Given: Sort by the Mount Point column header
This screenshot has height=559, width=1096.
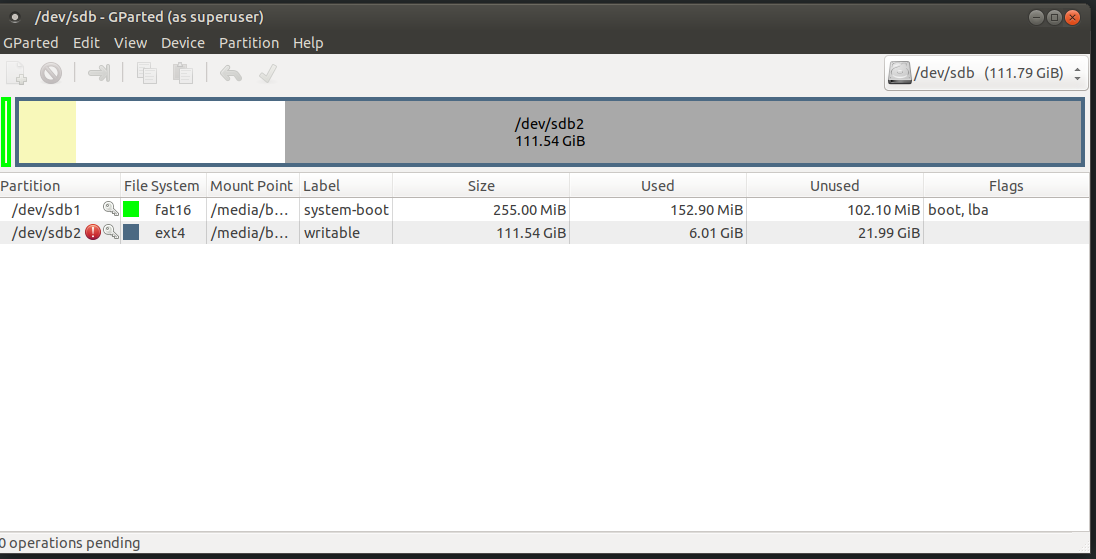Looking at the screenshot, I should pyautogui.click(x=253, y=186).
